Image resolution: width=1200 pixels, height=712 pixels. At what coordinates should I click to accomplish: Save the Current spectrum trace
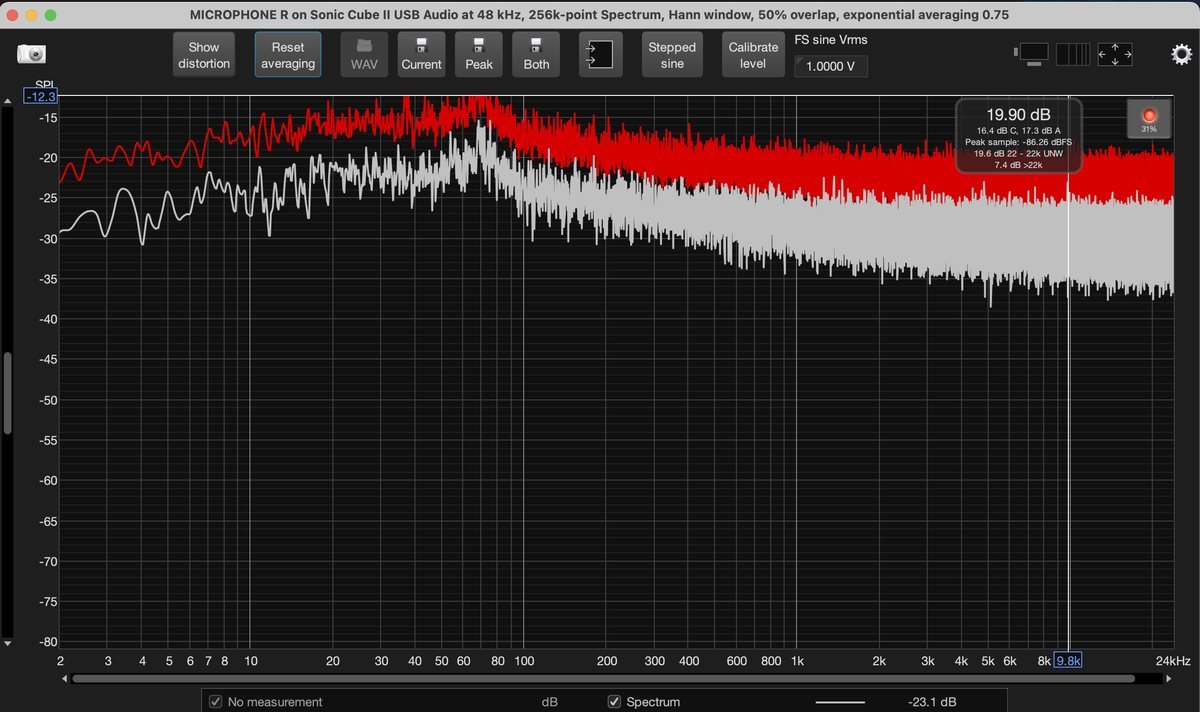pyautogui.click(x=421, y=54)
